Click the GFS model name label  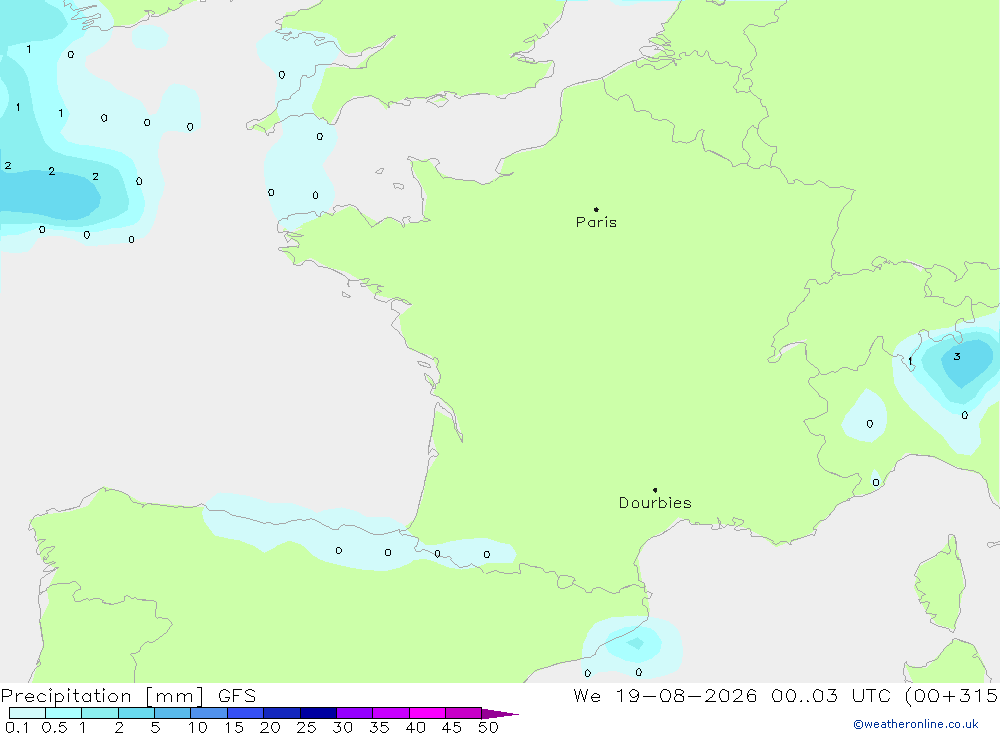237,696
